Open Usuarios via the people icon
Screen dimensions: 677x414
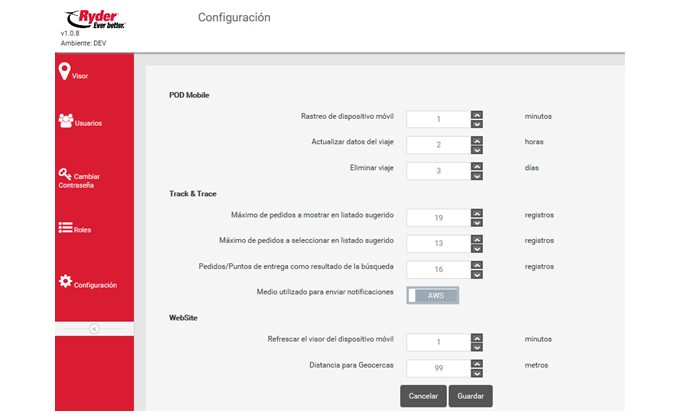(x=65, y=120)
